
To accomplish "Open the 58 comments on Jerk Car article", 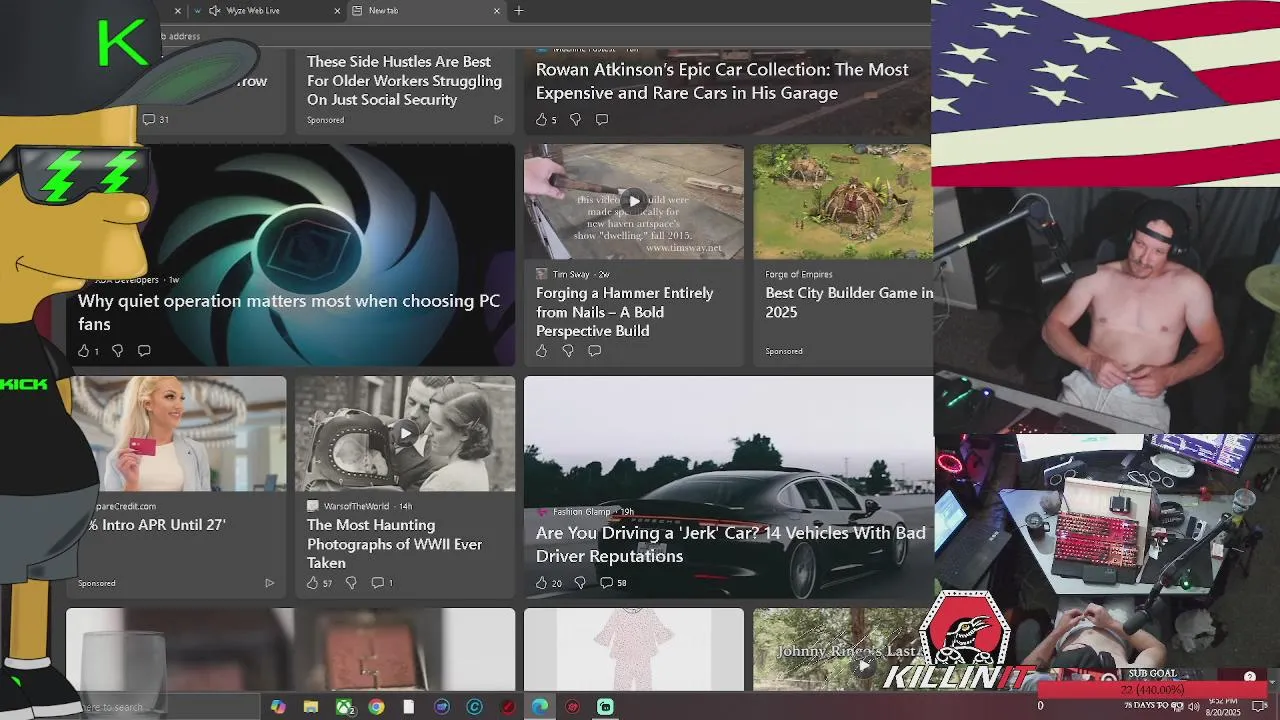I will (x=613, y=583).
